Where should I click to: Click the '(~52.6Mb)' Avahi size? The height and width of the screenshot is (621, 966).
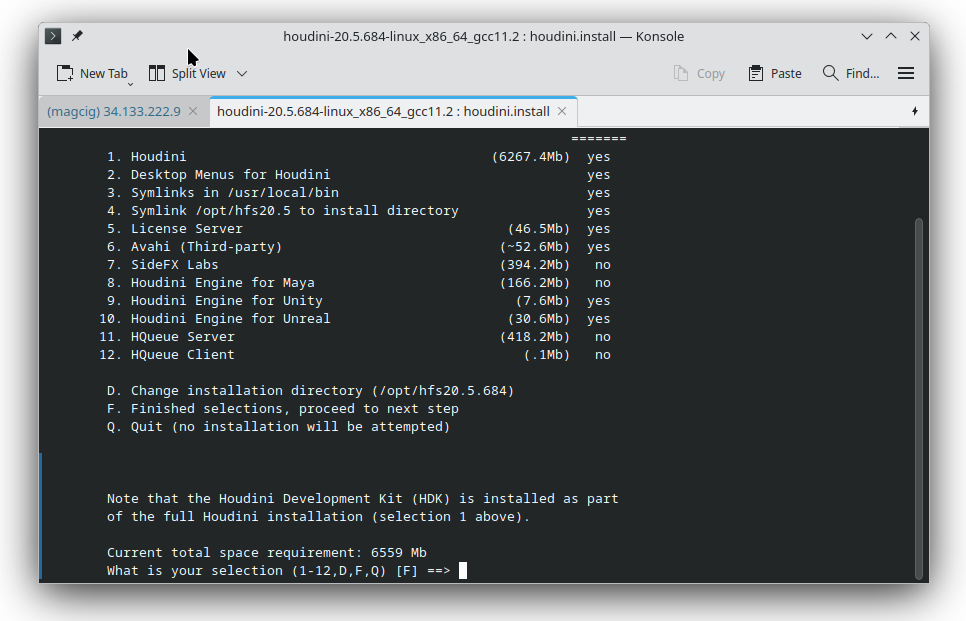pyautogui.click(x=535, y=247)
